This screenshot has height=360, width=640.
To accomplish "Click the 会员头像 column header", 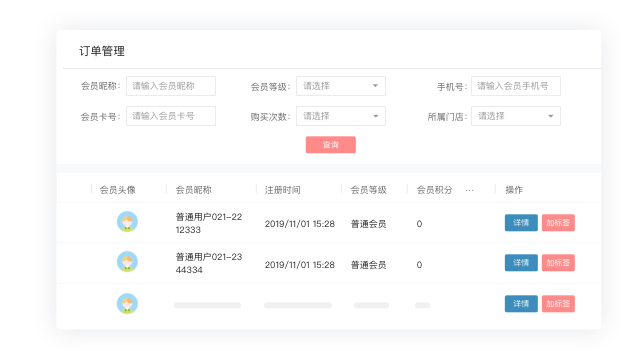I will 118,190.
